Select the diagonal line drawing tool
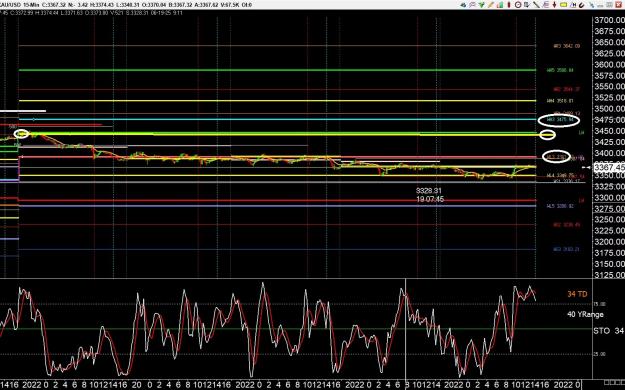The image size is (625, 390). [537, 5]
